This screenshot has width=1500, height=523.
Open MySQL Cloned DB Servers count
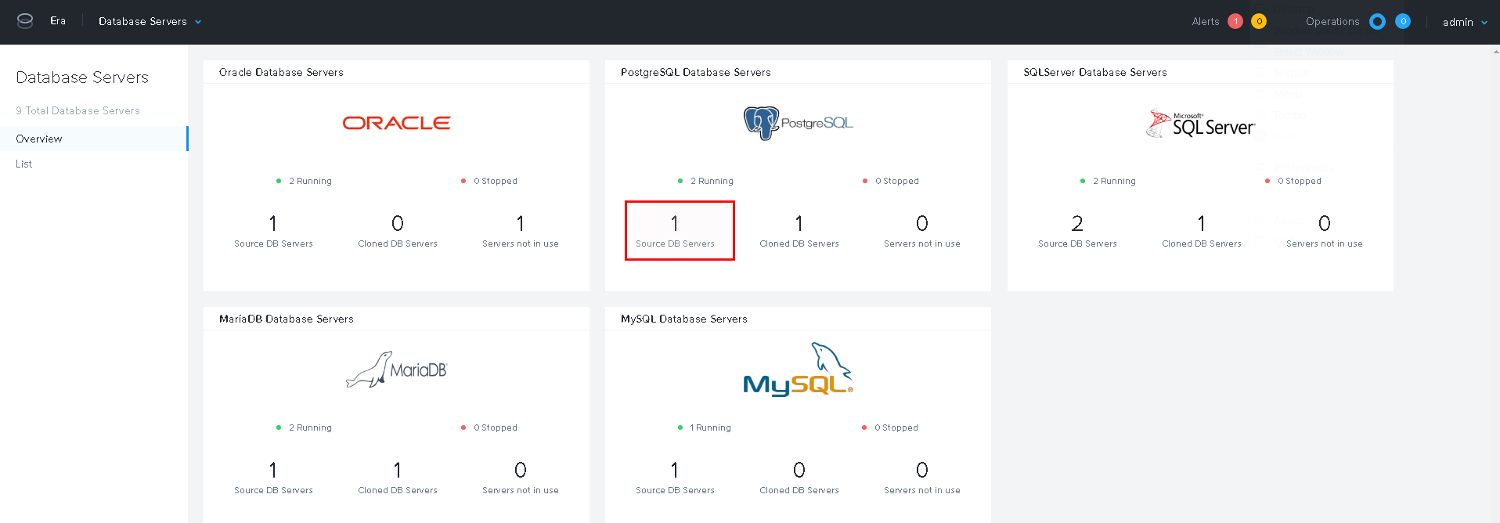coord(799,478)
